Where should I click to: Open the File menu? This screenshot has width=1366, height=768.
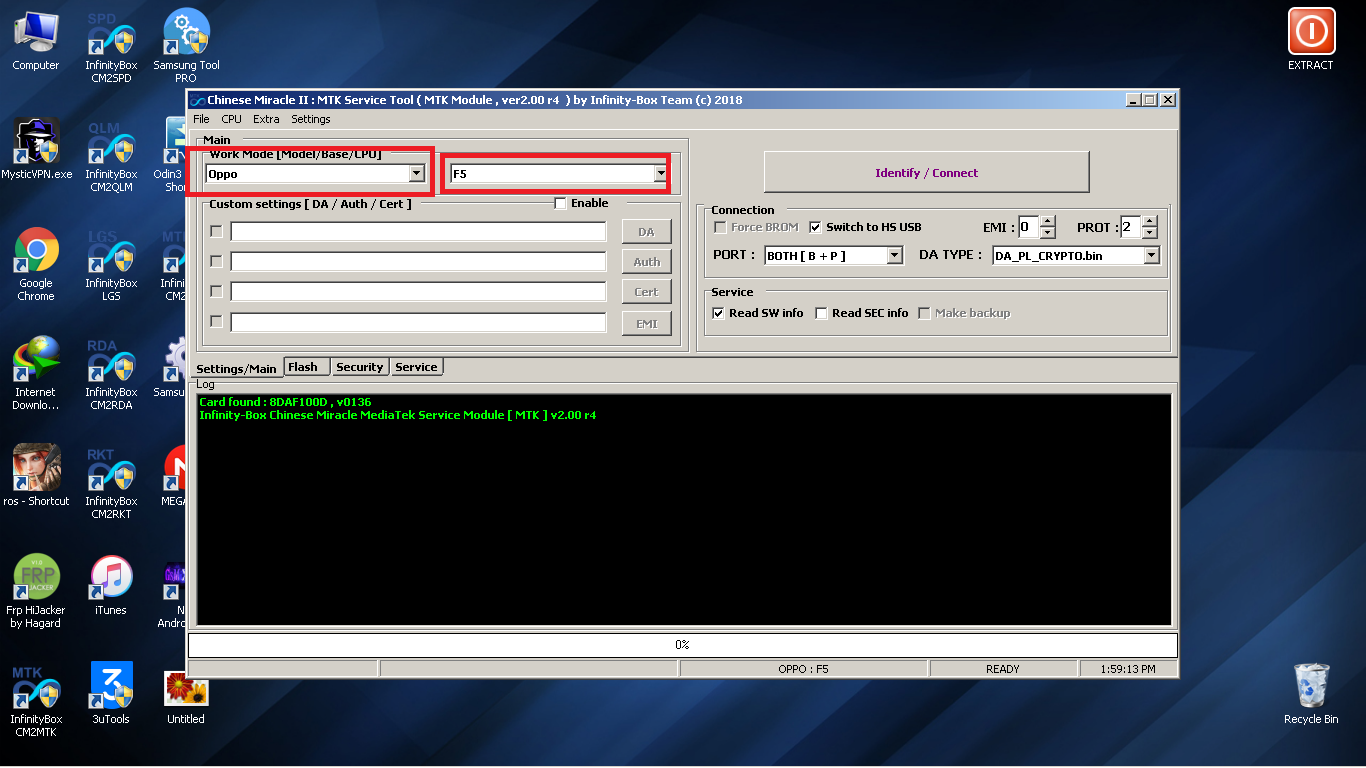pyautogui.click(x=201, y=119)
